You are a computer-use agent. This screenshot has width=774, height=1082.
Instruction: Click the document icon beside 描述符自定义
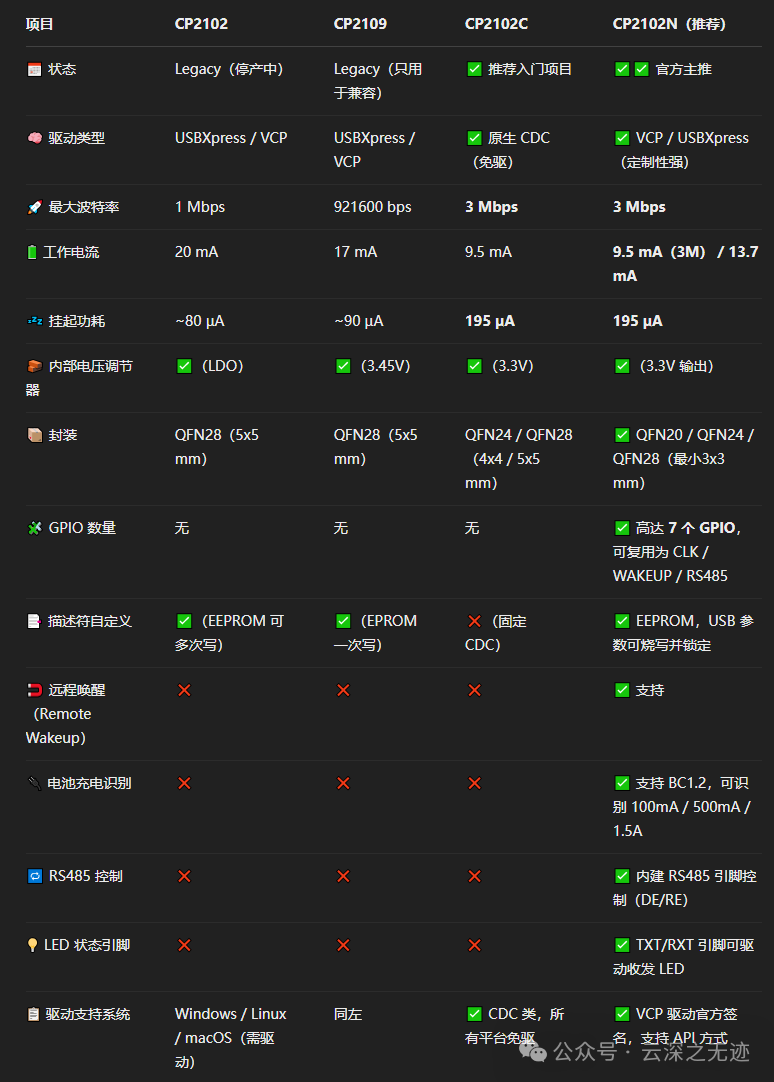34,621
